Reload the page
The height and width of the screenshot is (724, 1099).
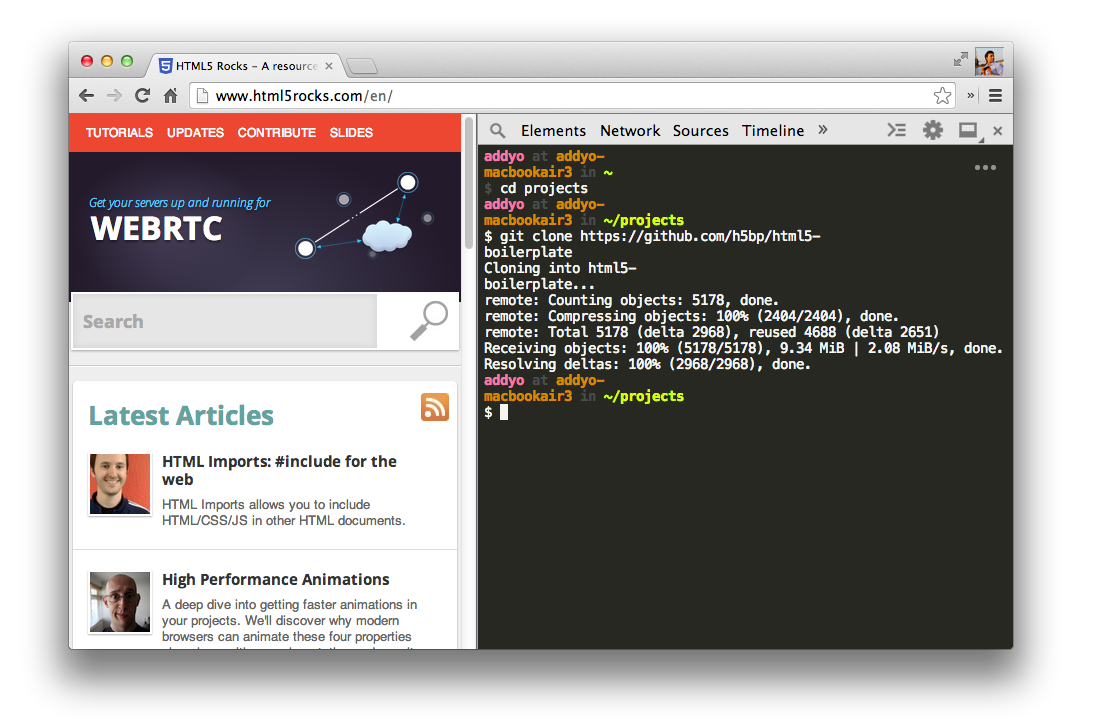(142, 96)
